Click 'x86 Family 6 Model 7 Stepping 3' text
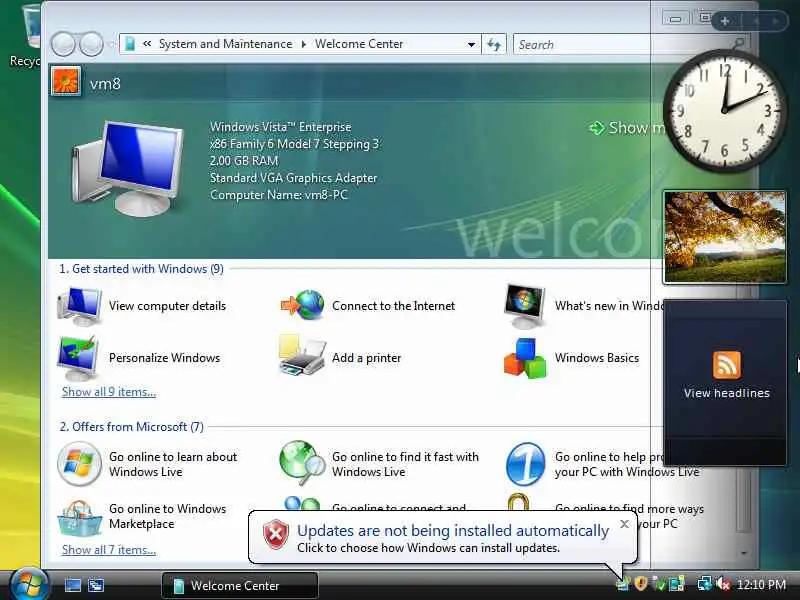Image resolution: width=800 pixels, height=600 pixels. point(294,144)
